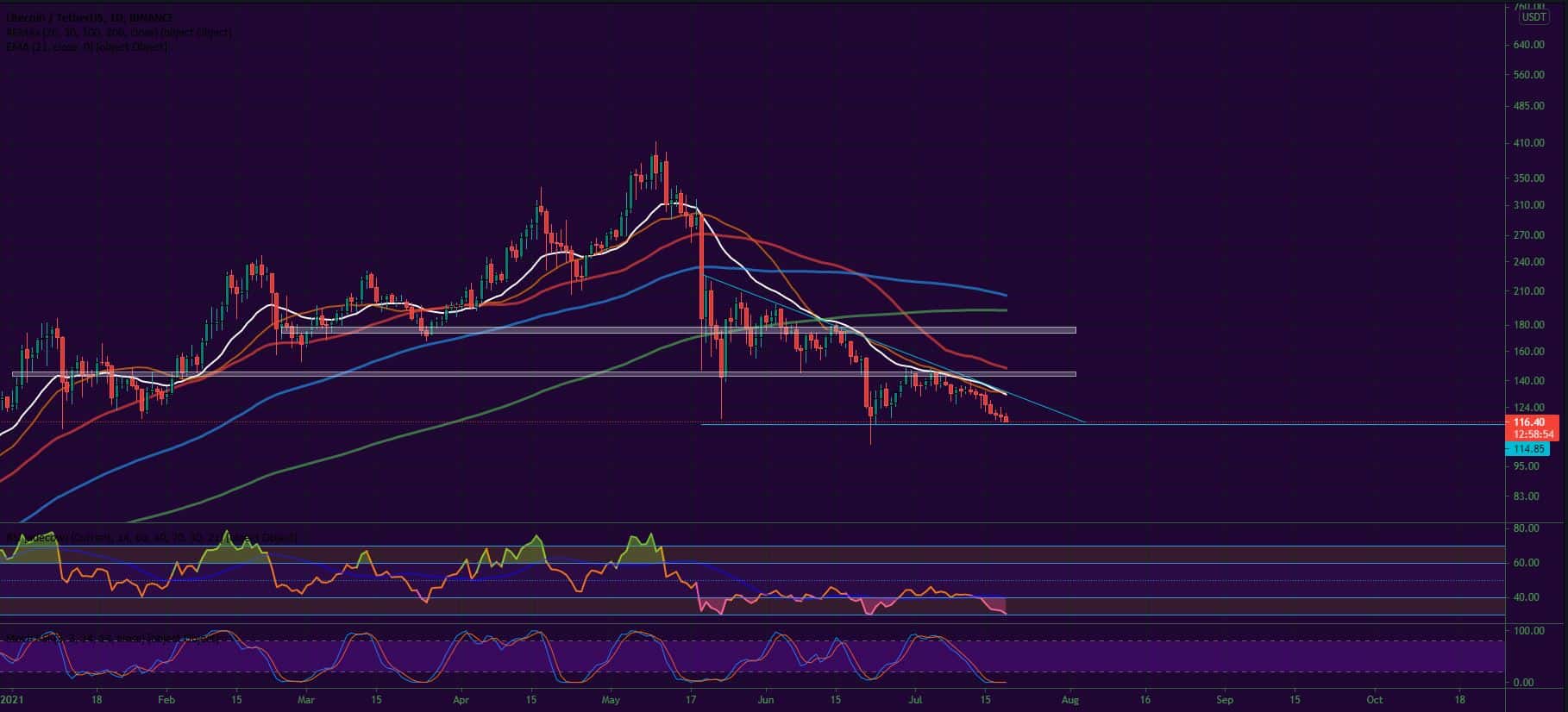Click the RSI indicator legend label
Screen dimensions: 1568x712
151,538
